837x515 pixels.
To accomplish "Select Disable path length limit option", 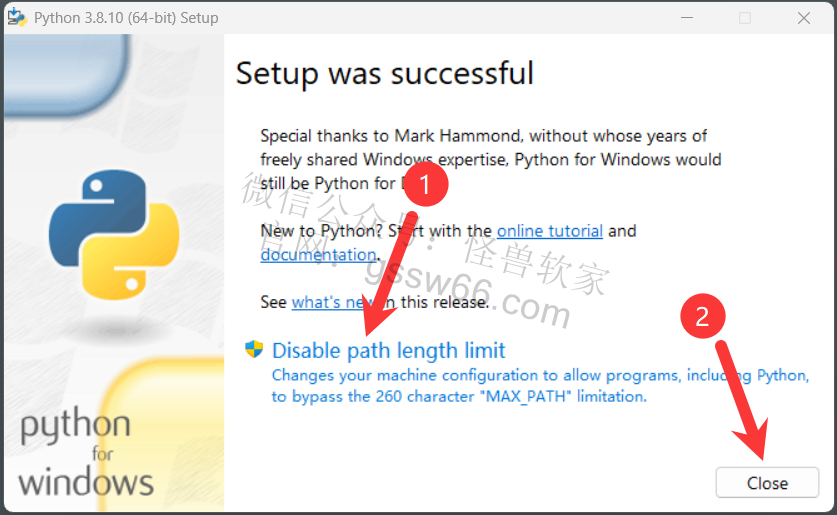I will pos(389,351).
